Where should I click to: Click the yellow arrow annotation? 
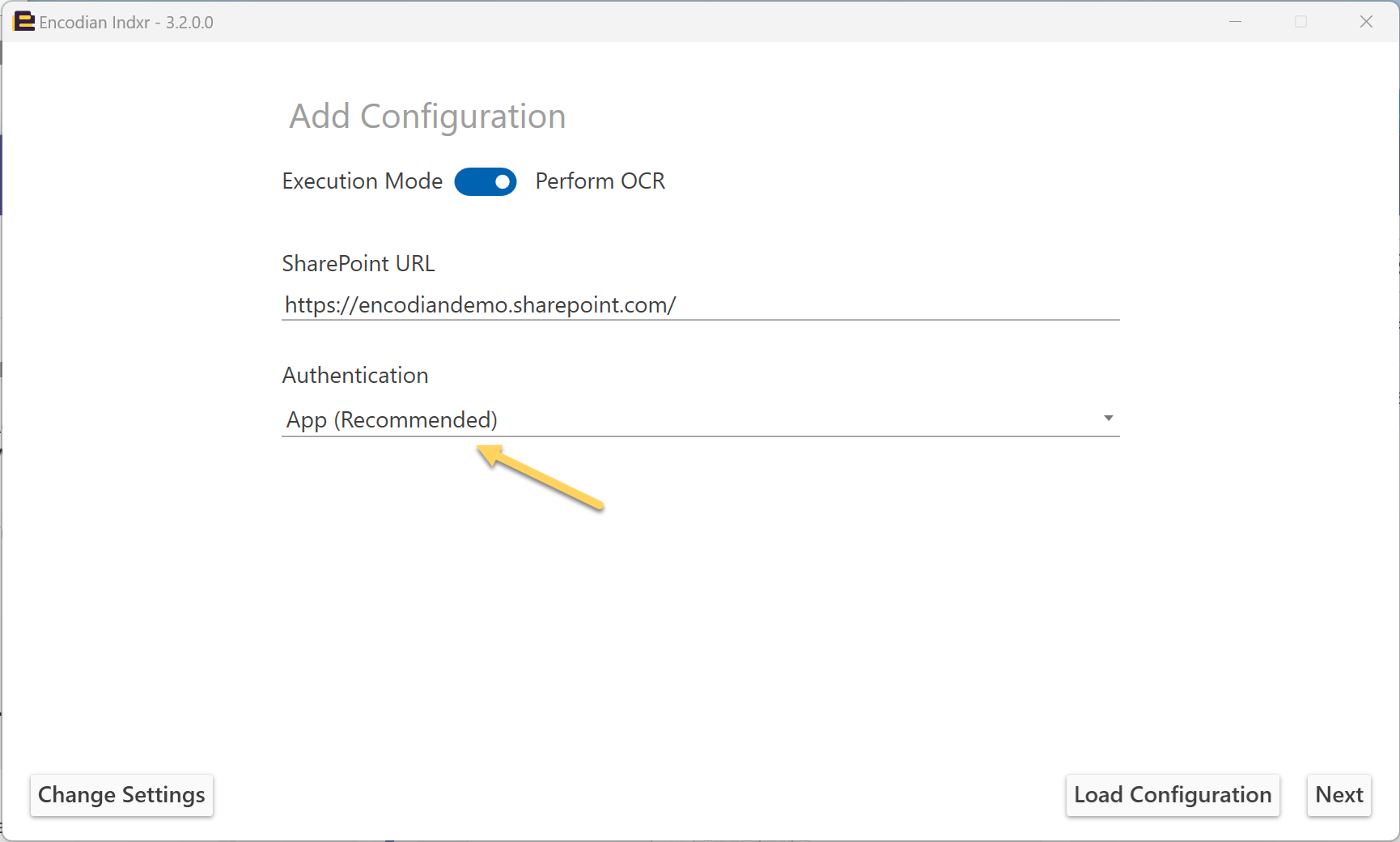[x=541, y=478]
